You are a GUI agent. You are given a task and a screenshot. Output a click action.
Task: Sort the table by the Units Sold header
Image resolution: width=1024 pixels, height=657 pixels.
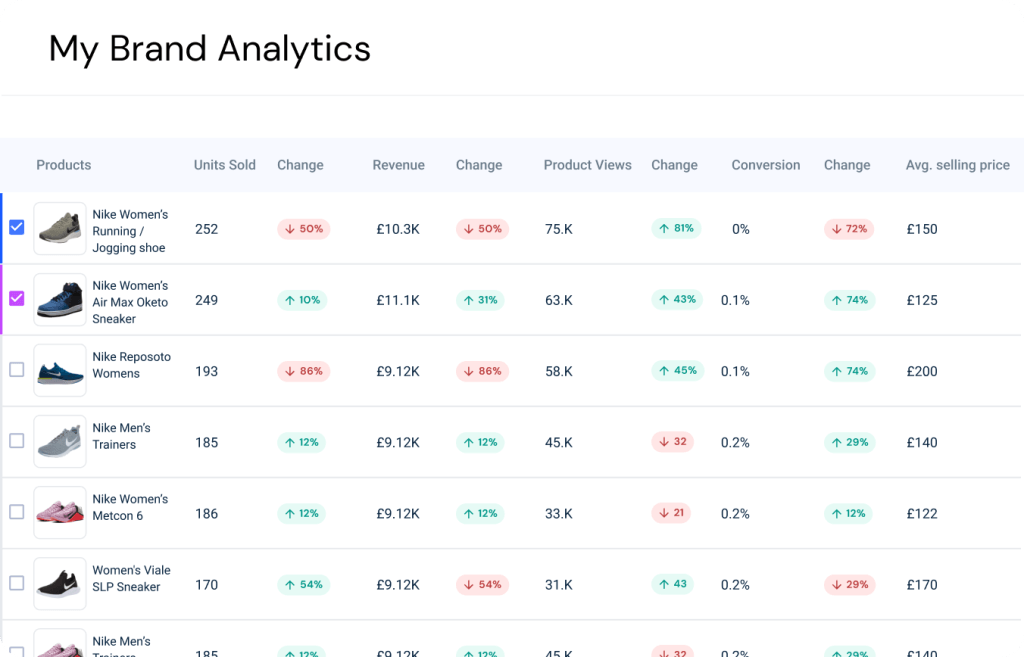tap(224, 165)
